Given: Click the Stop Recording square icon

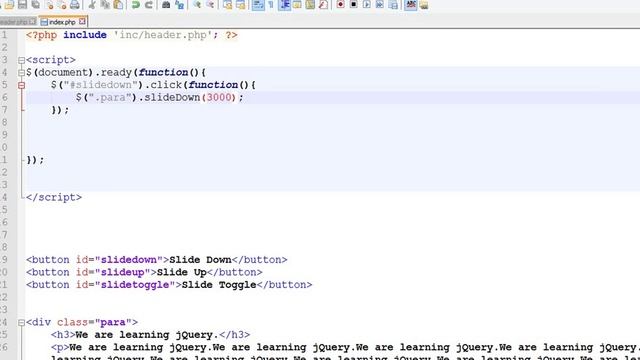Looking at the screenshot, I should [x=353, y=4].
